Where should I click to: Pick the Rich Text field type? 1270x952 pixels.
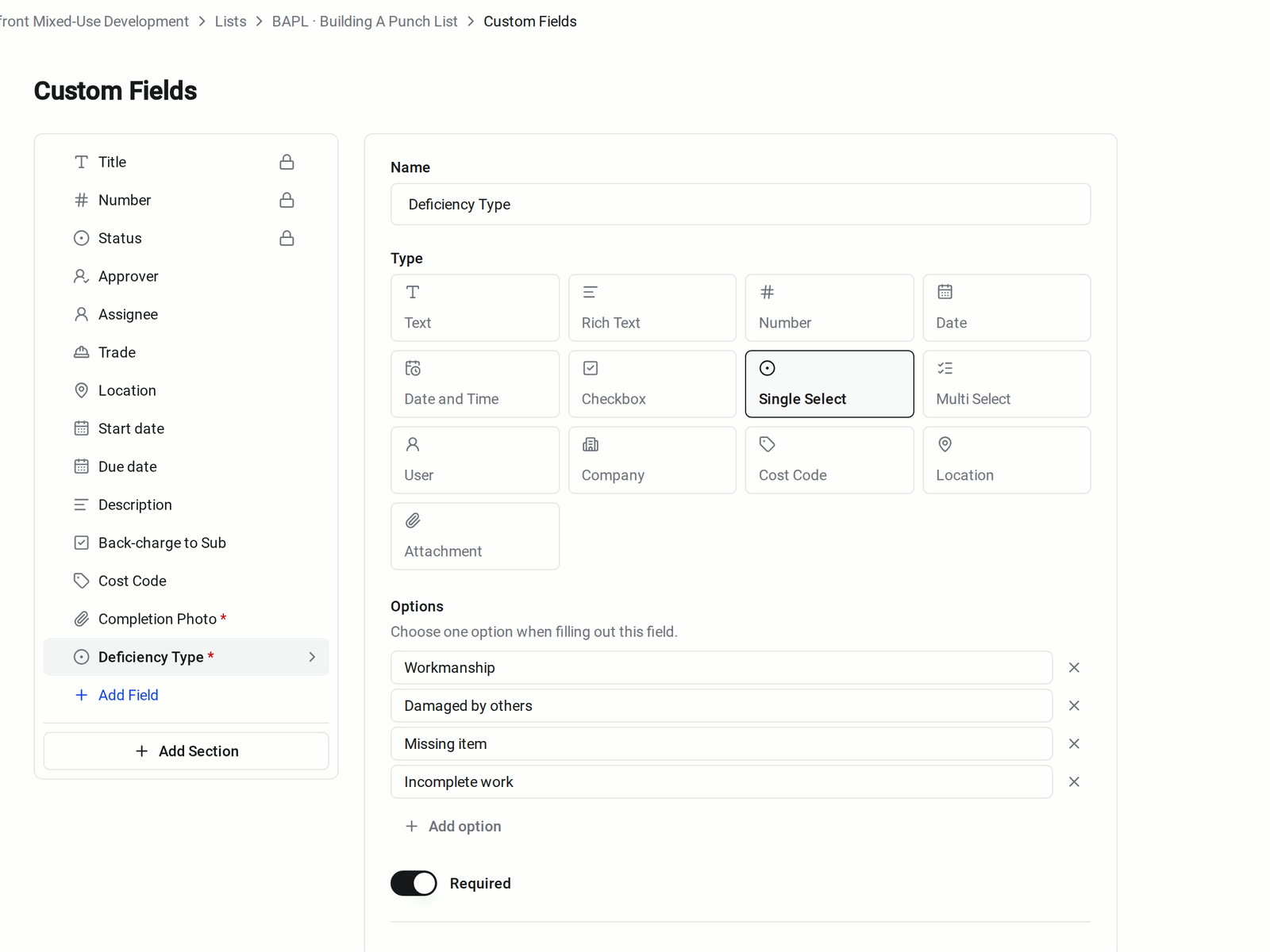(x=652, y=308)
